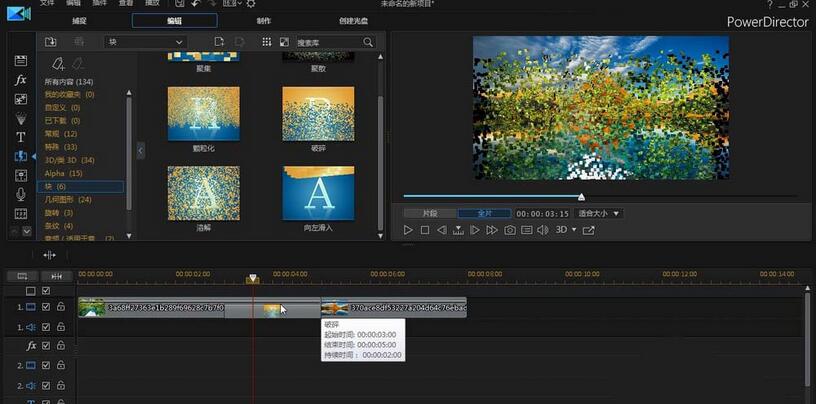Image resolution: width=817 pixels, height=404 pixels.
Task: Take a snapshot with the camera icon
Action: [x=509, y=230]
